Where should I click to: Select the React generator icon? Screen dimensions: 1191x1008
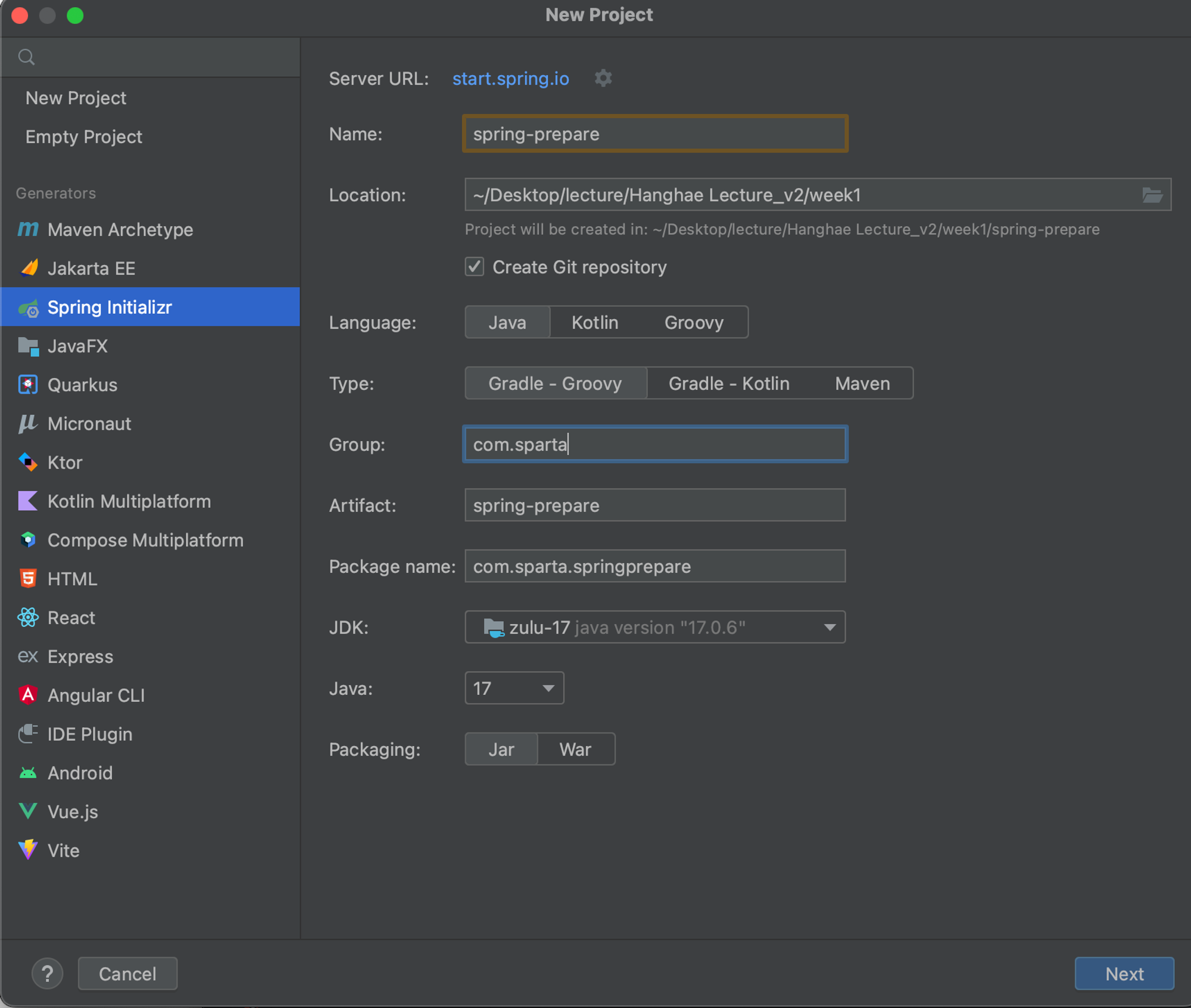(28, 617)
